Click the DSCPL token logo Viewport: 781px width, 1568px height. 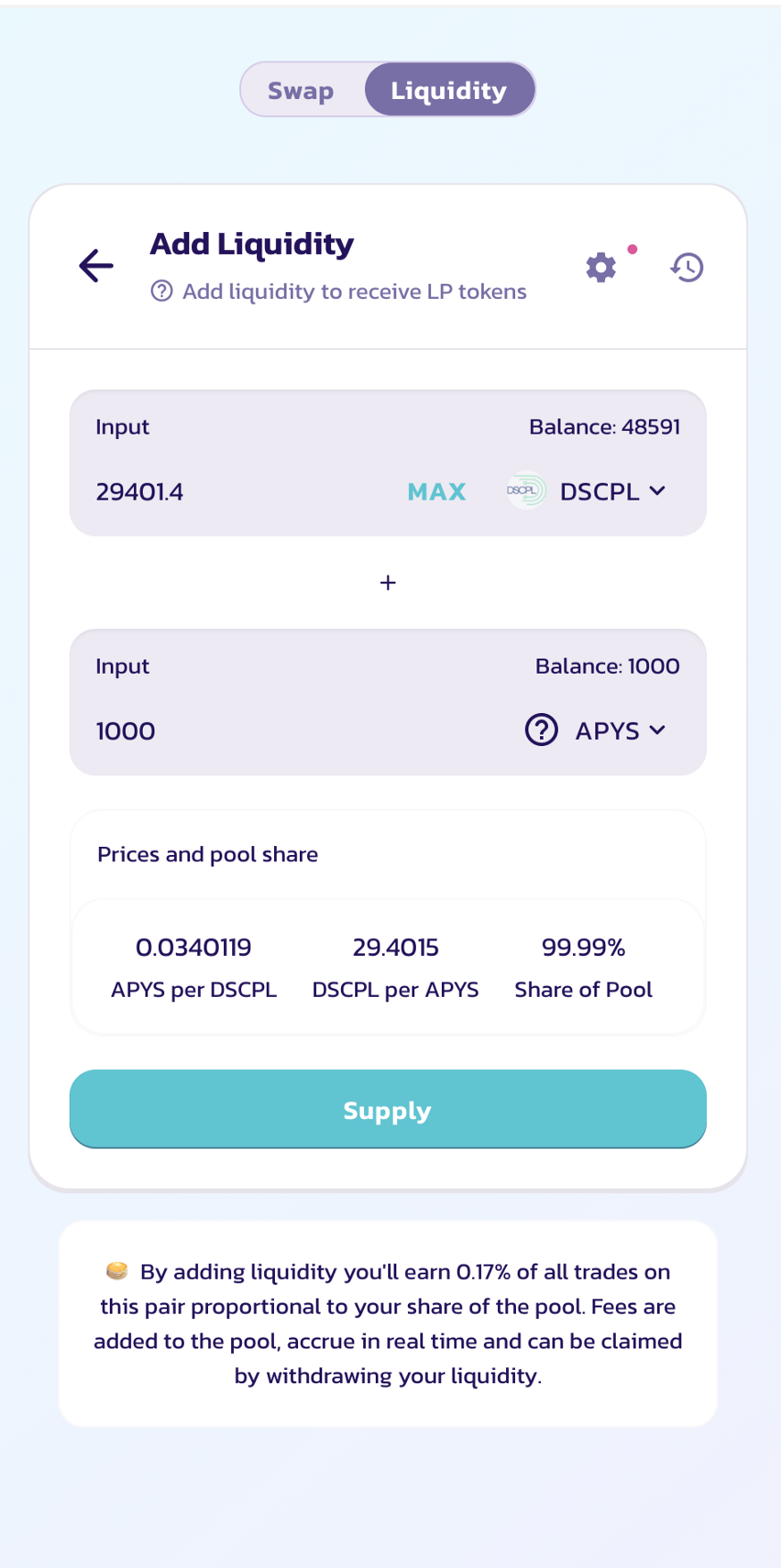(x=526, y=491)
